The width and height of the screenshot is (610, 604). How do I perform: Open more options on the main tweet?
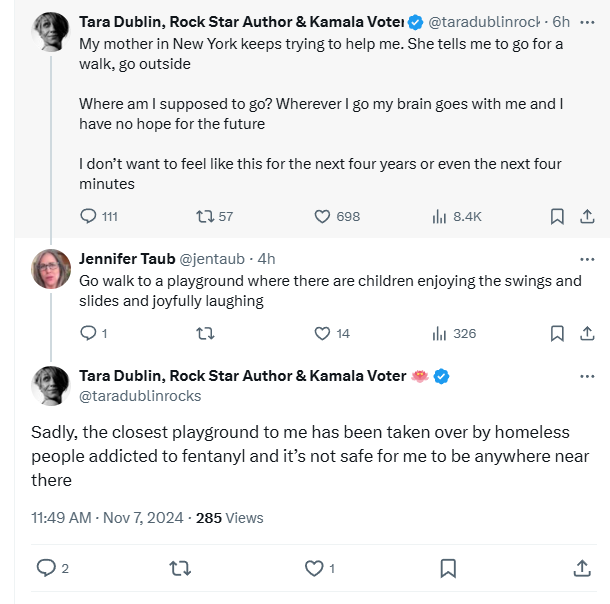coord(587,377)
